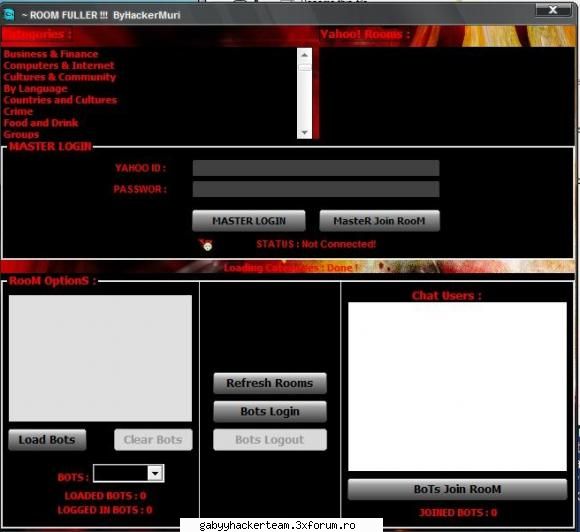Select Food and Drink category

[x=41, y=123]
